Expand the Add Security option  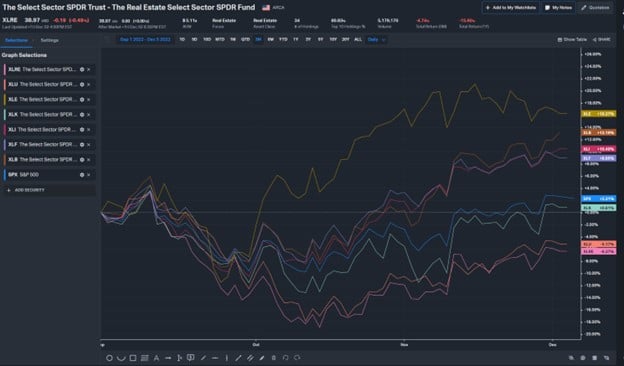pyautogui.click(x=26, y=190)
